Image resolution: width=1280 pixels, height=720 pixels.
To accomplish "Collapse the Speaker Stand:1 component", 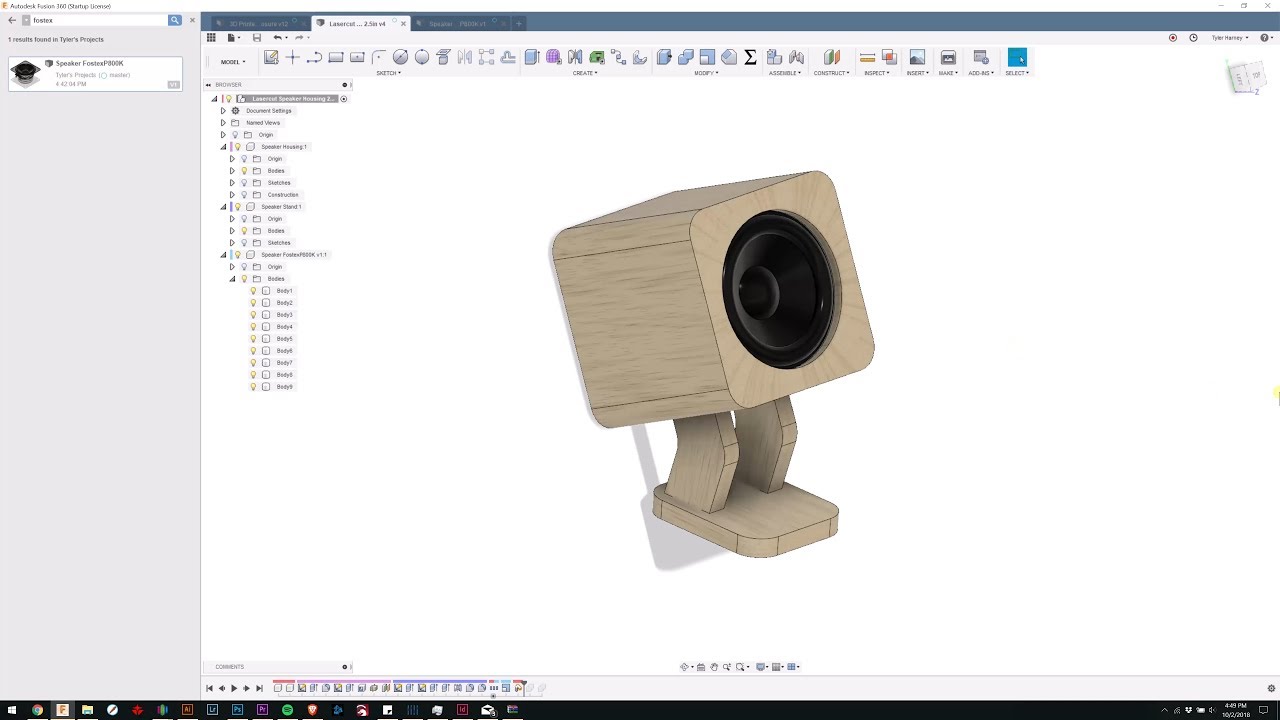I will tap(223, 207).
